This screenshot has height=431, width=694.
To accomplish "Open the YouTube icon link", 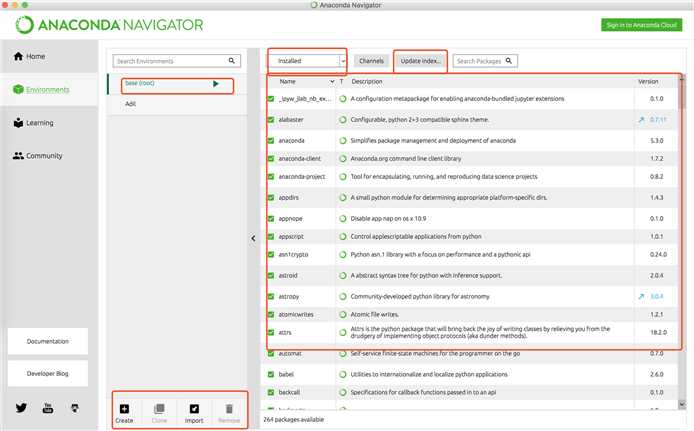I will coord(48,408).
